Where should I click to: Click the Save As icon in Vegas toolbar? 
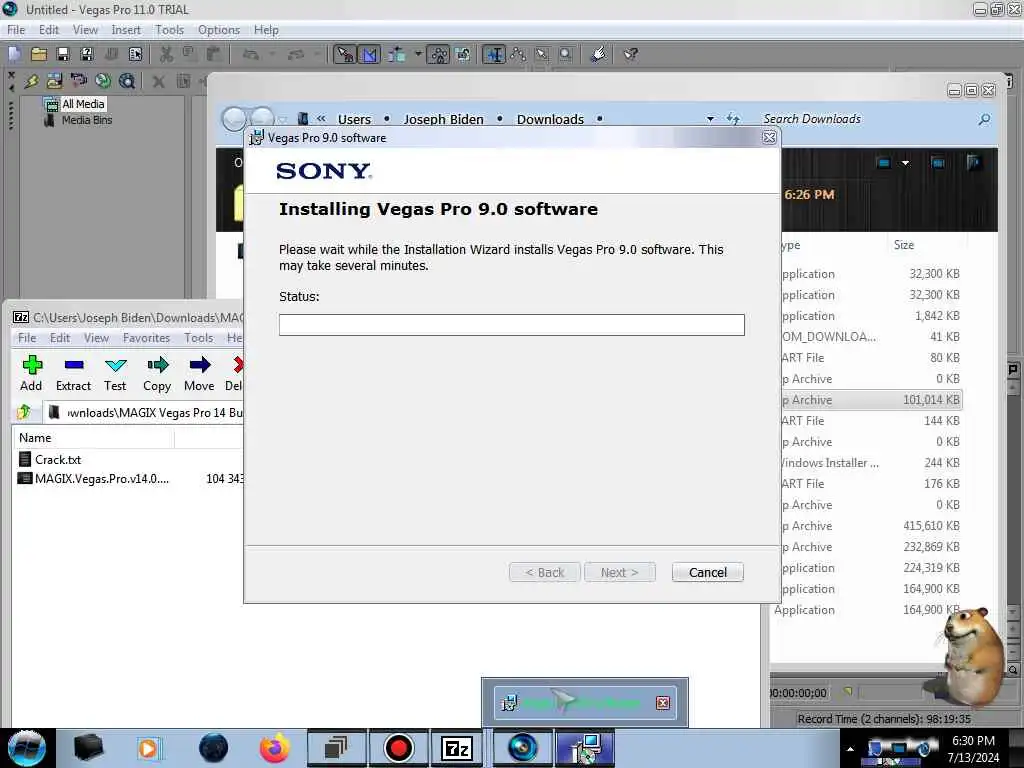tap(87, 54)
